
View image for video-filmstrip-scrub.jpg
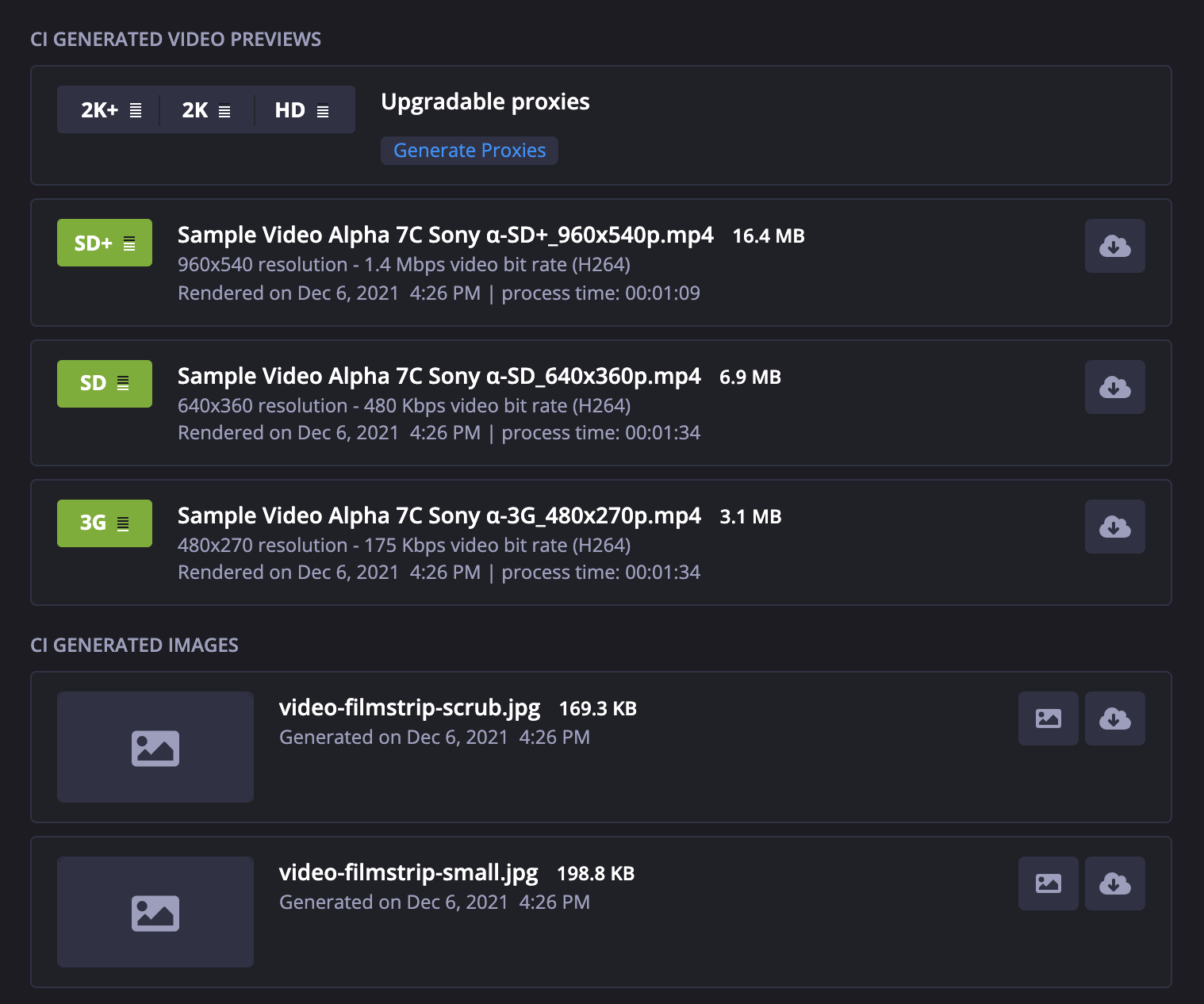[x=1048, y=719]
